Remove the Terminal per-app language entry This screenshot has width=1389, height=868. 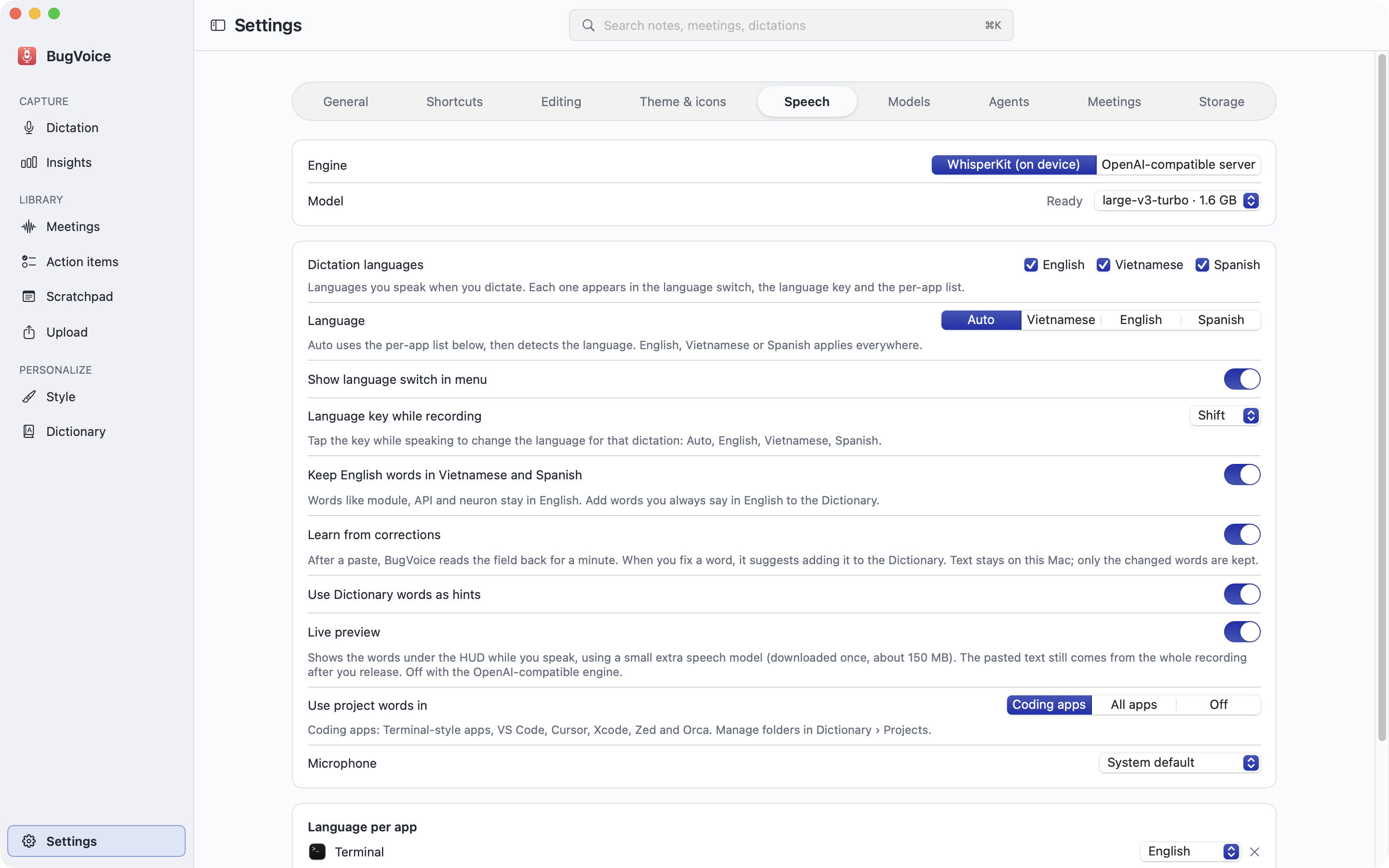1254,852
